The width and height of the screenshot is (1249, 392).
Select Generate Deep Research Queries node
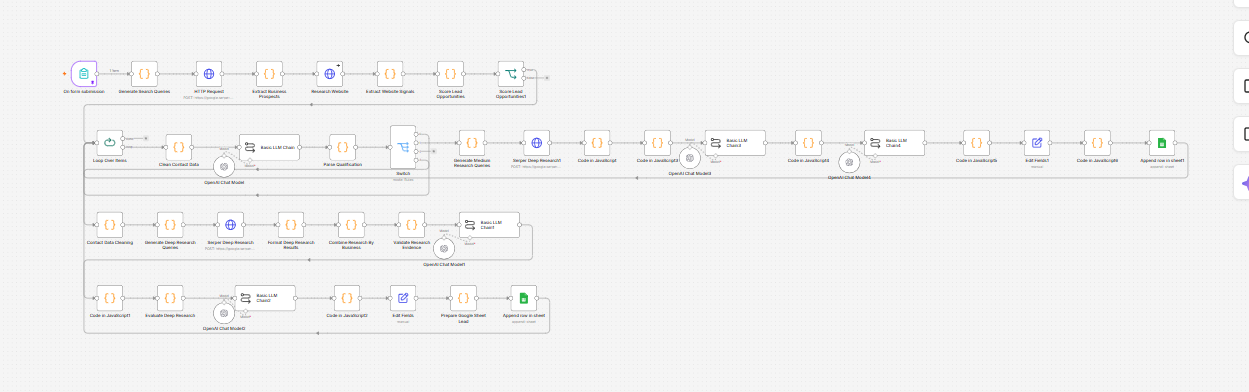coord(170,225)
